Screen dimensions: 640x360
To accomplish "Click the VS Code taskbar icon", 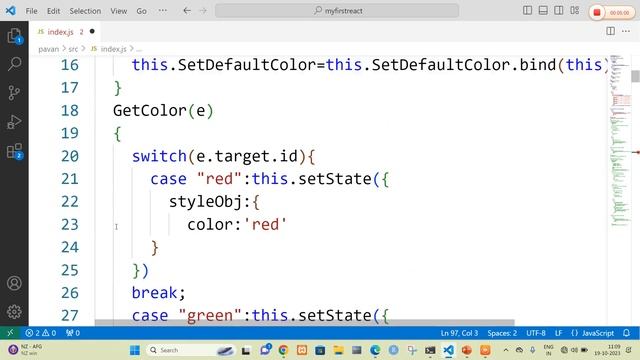I will [x=449, y=350].
